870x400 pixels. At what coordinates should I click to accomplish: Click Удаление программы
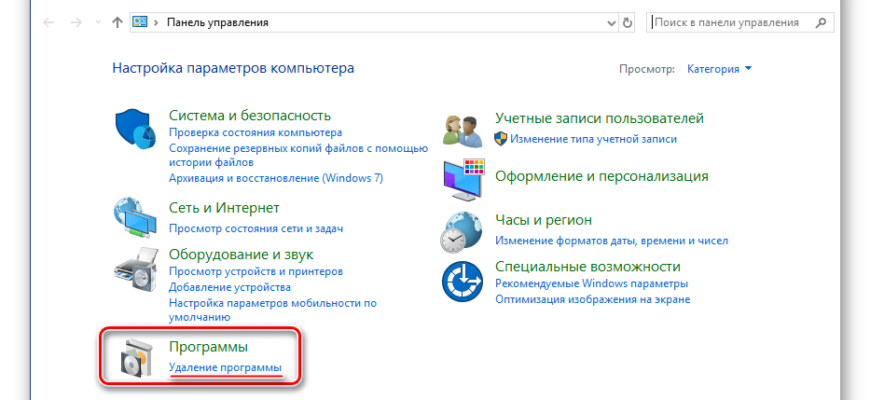click(x=225, y=367)
